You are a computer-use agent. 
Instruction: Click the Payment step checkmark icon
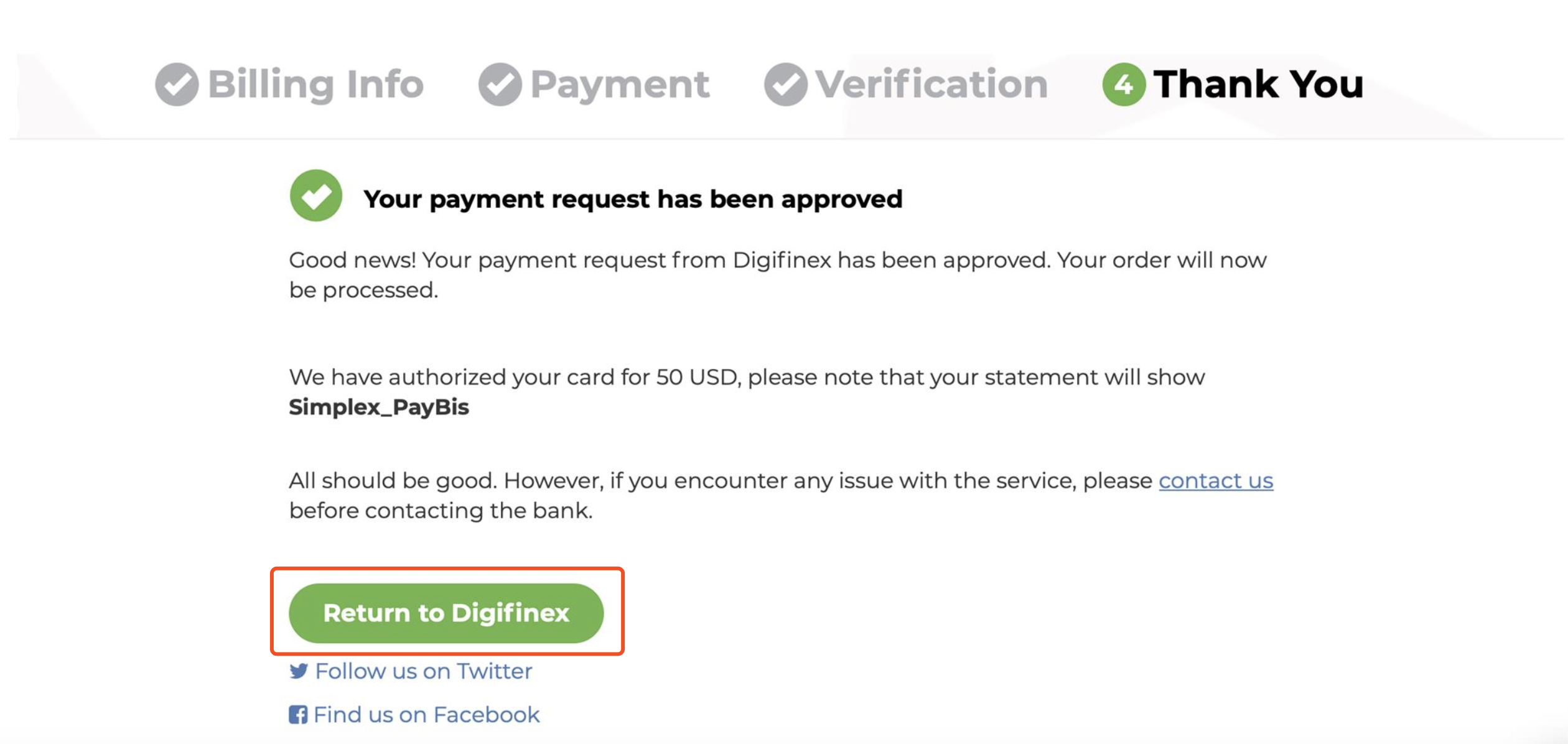[x=500, y=84]
